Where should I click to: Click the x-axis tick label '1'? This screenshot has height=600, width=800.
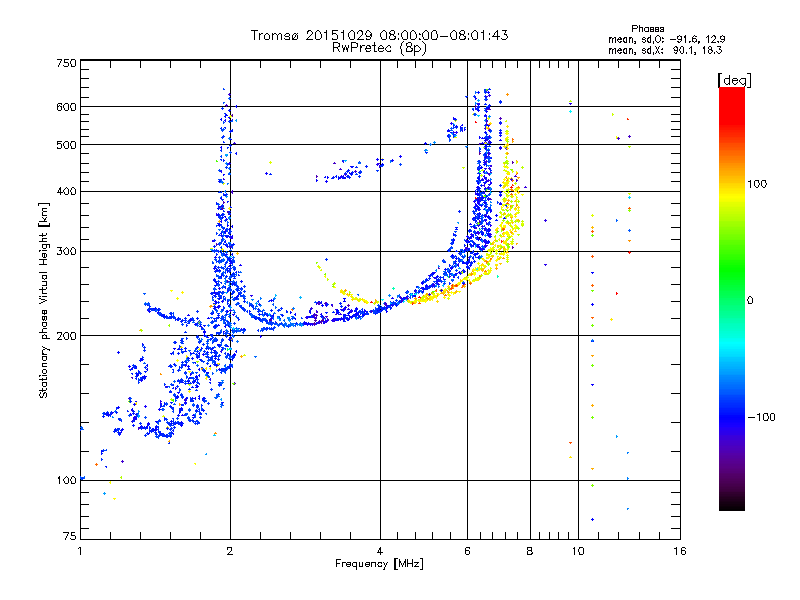(80, 551)
